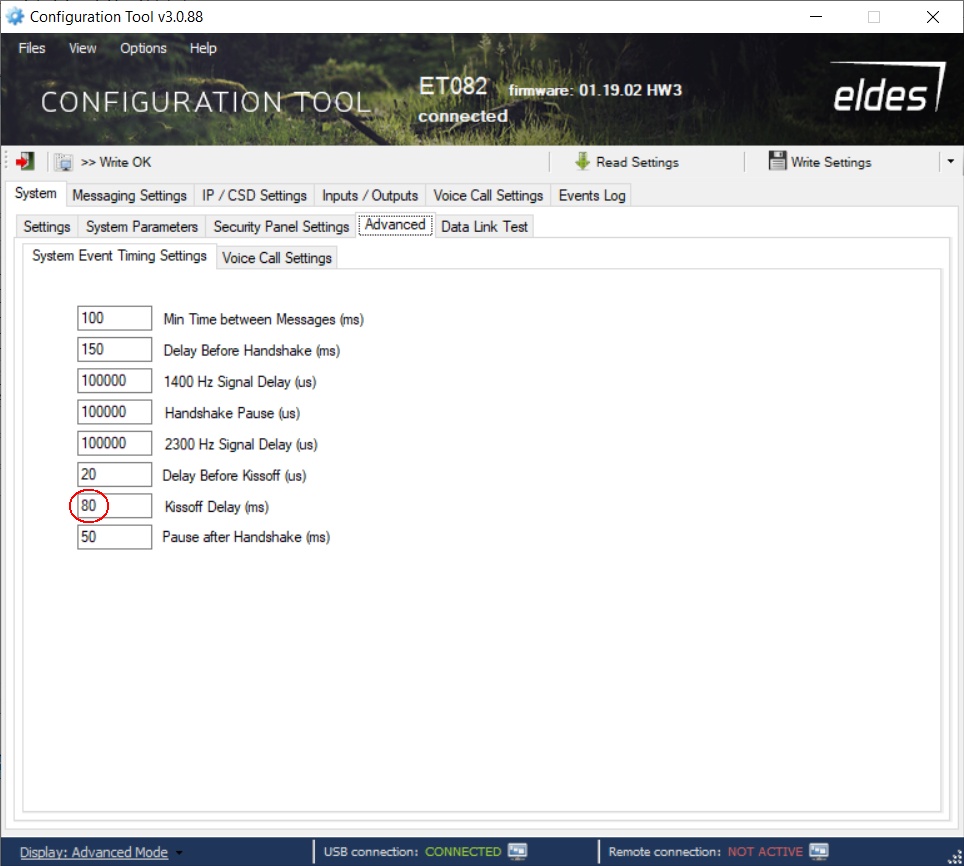Switch to Messaging Settings tab
The image size is (964, 866).
(130, 195)
